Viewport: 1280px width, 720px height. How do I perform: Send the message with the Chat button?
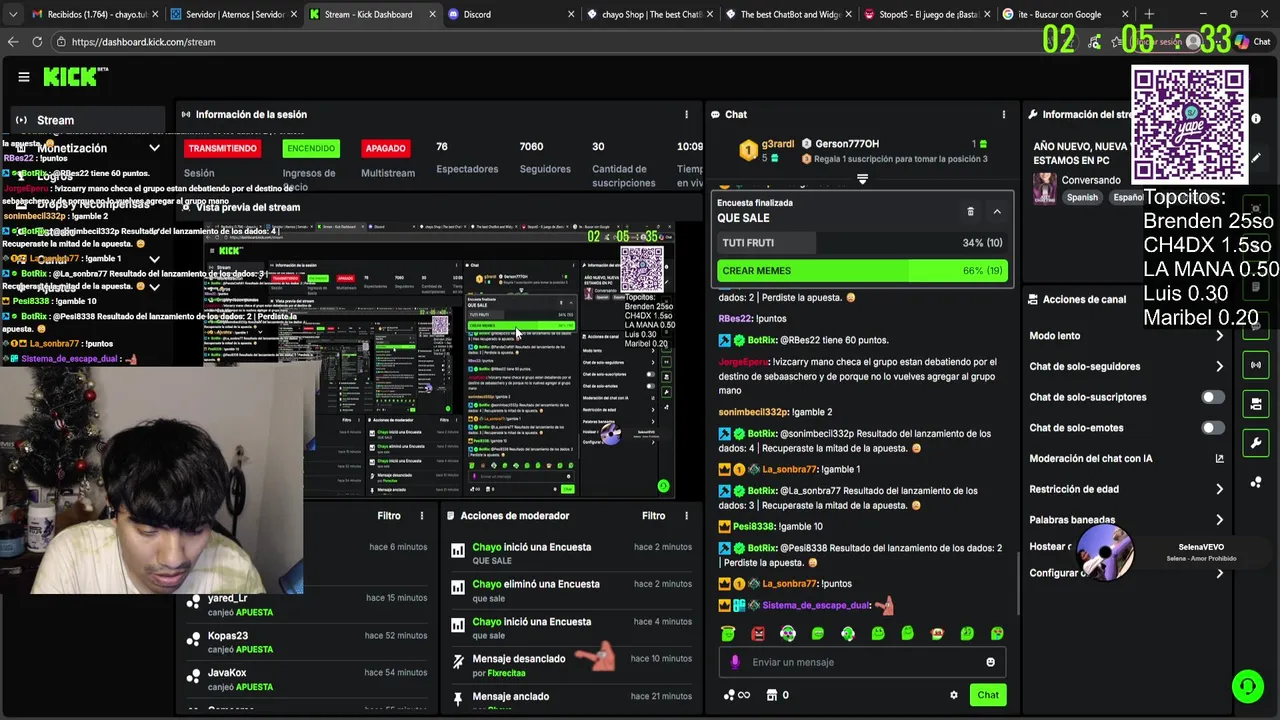(x=988, y=695)
